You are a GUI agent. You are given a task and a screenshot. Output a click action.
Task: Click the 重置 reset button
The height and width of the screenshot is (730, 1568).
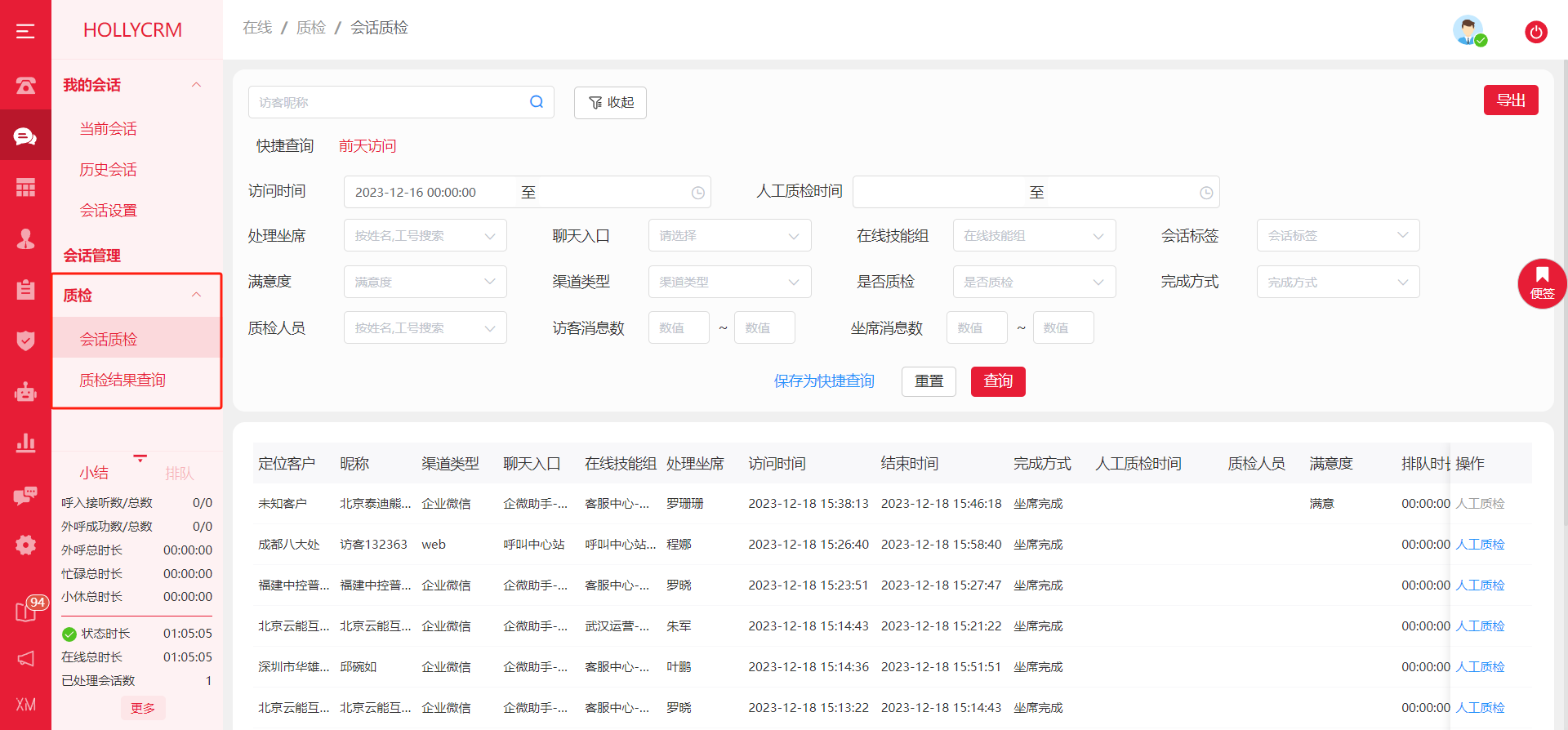(x=929, y=381)
